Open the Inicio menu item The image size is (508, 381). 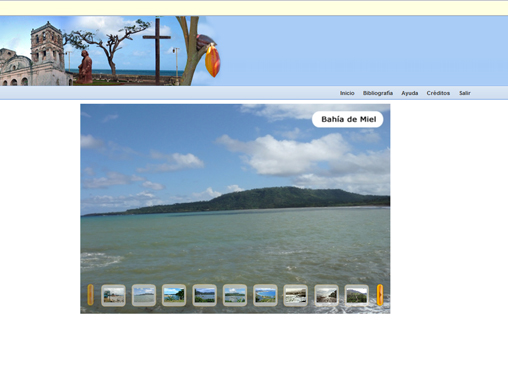click(347, 93)
